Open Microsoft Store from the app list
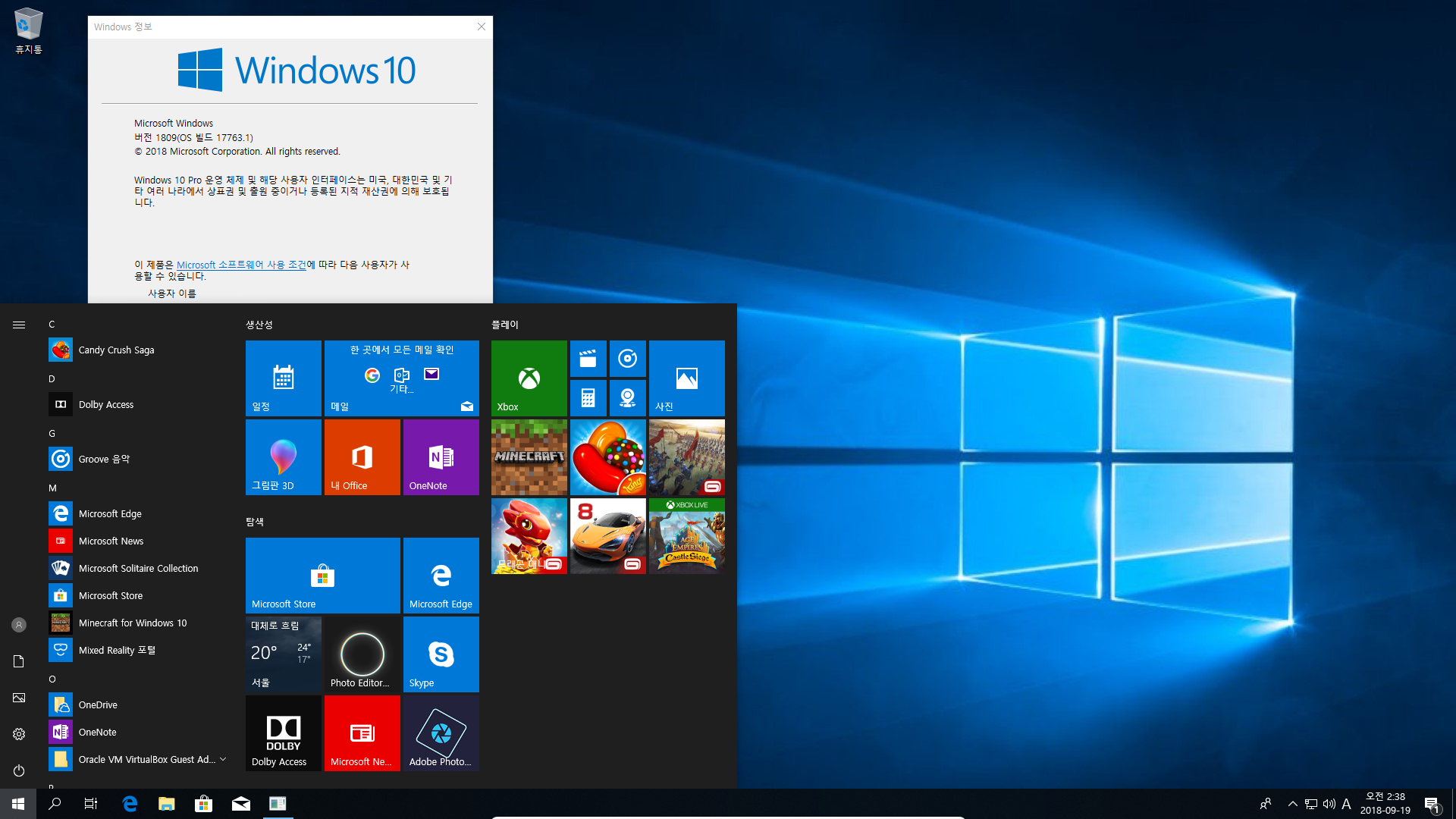The width and height of the screenshot is (1456, 819). pyautogui.click(x=136, y=595)
